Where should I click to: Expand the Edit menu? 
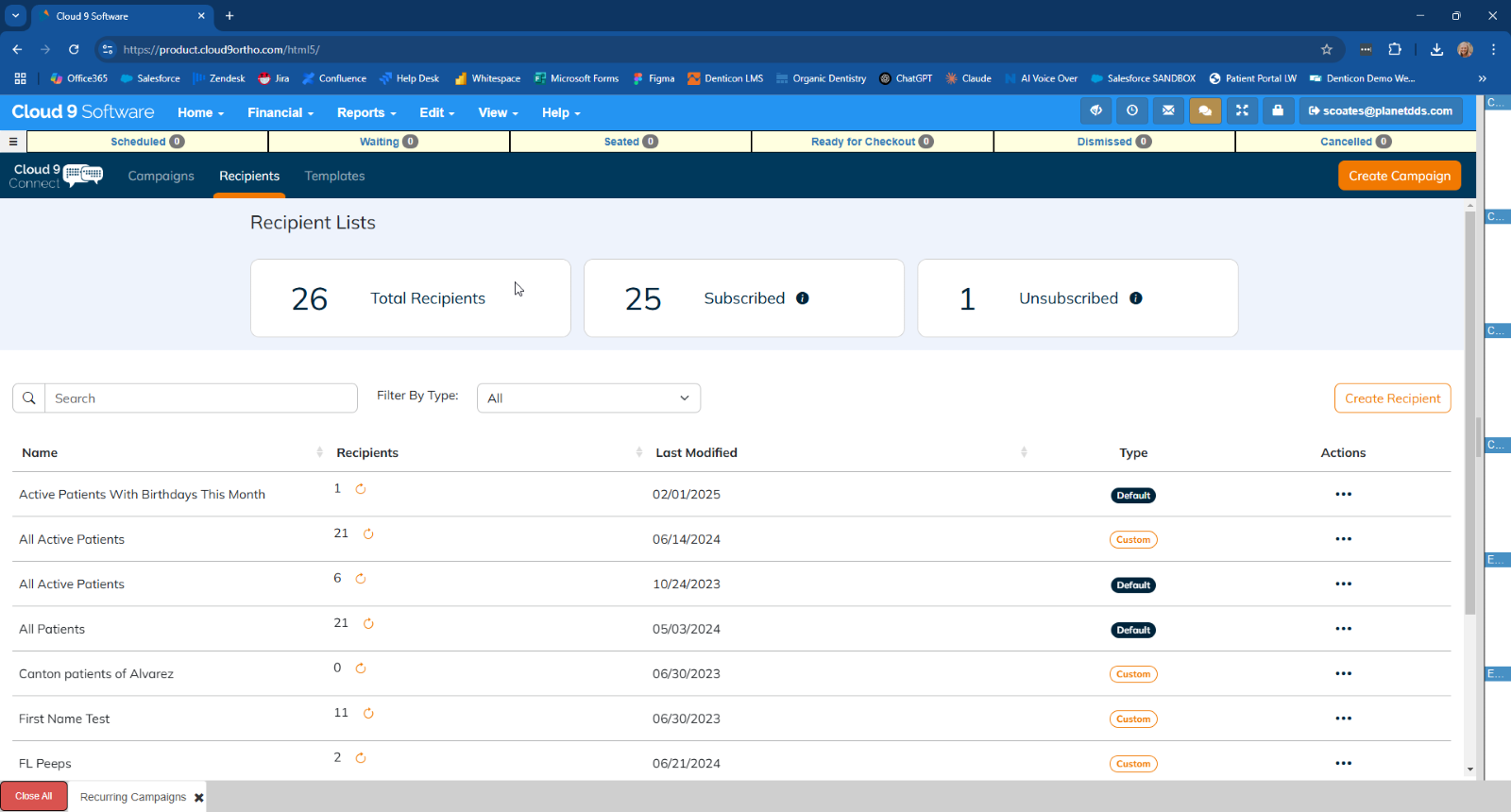coord(437,112)
